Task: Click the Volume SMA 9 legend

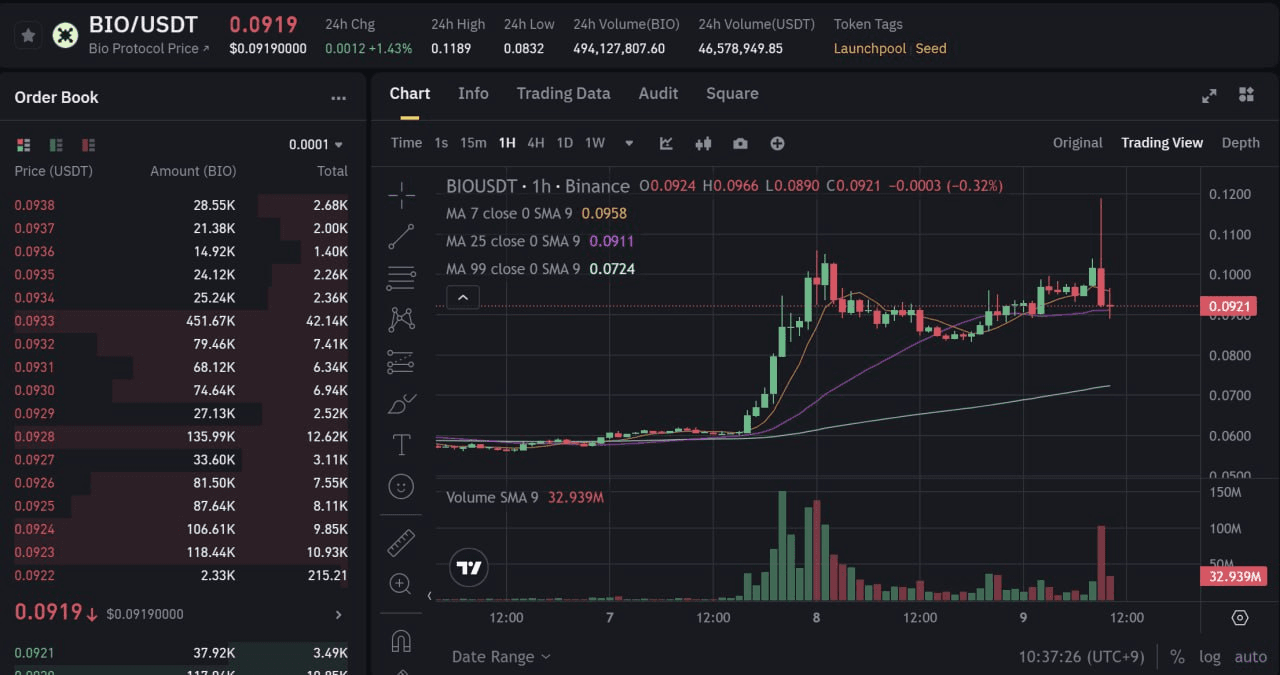Action: pyautogui.click(x=525, y=497)
